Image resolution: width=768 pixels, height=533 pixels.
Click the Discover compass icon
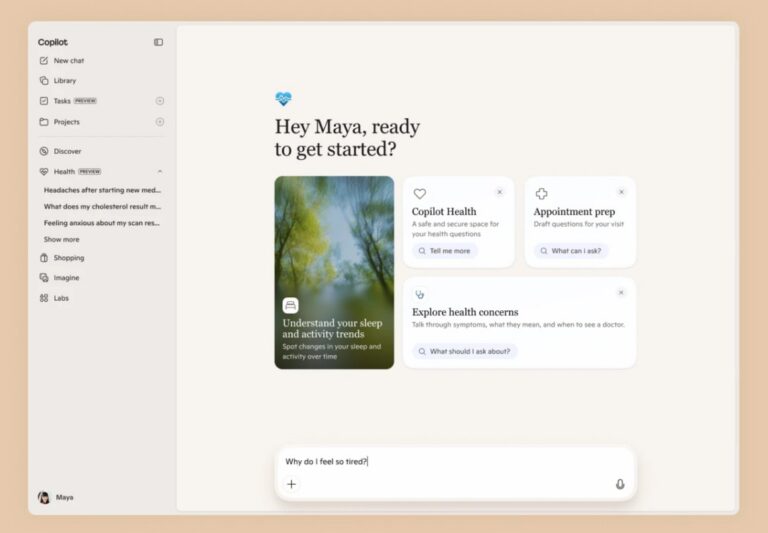coord(44,151)
